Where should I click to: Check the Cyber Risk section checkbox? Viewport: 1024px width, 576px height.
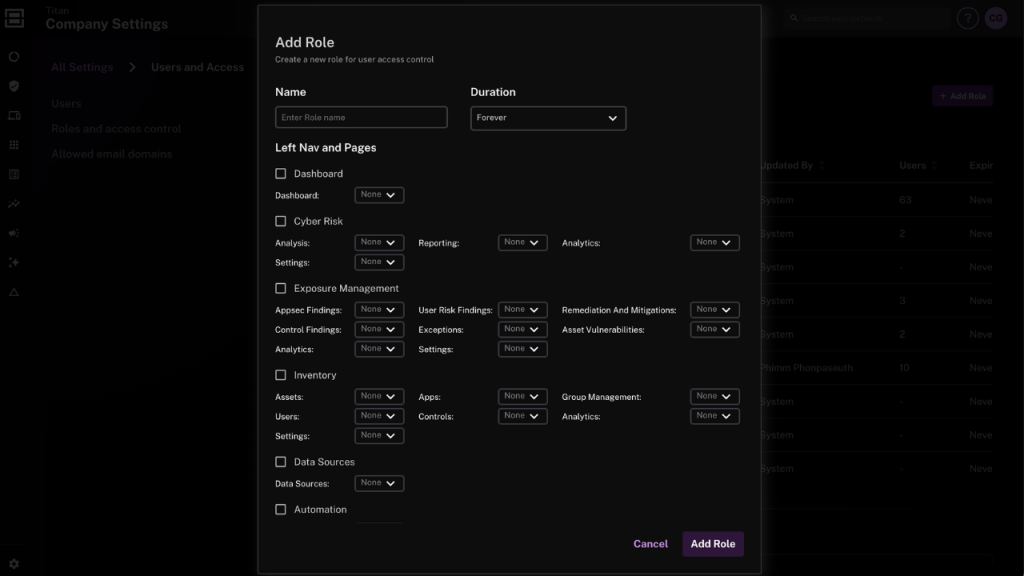tap(281, 221)
